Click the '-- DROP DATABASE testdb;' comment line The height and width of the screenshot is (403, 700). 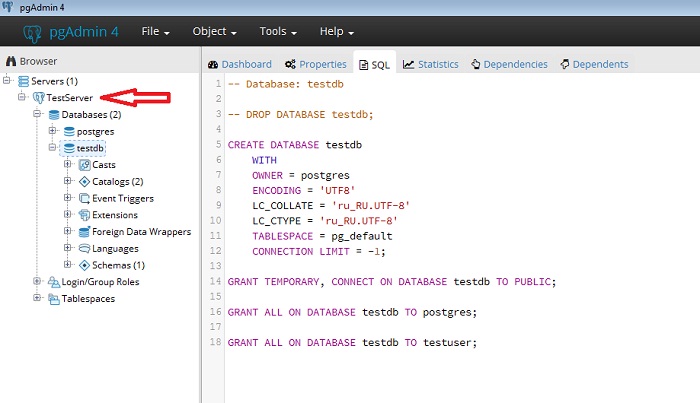300,115
